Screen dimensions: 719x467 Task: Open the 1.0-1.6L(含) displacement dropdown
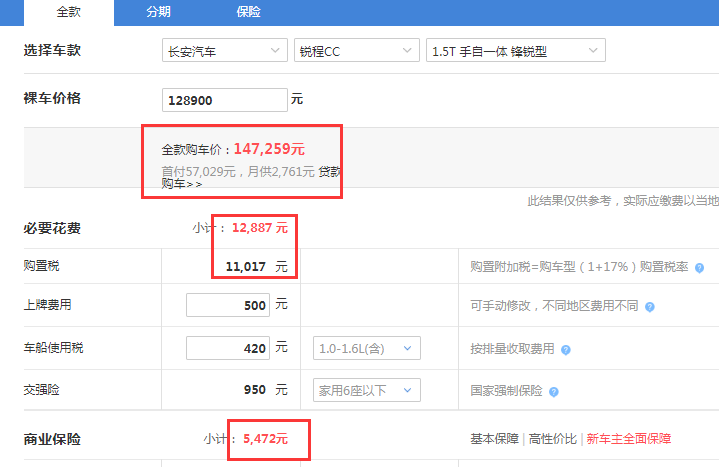[x=367, y=348]
